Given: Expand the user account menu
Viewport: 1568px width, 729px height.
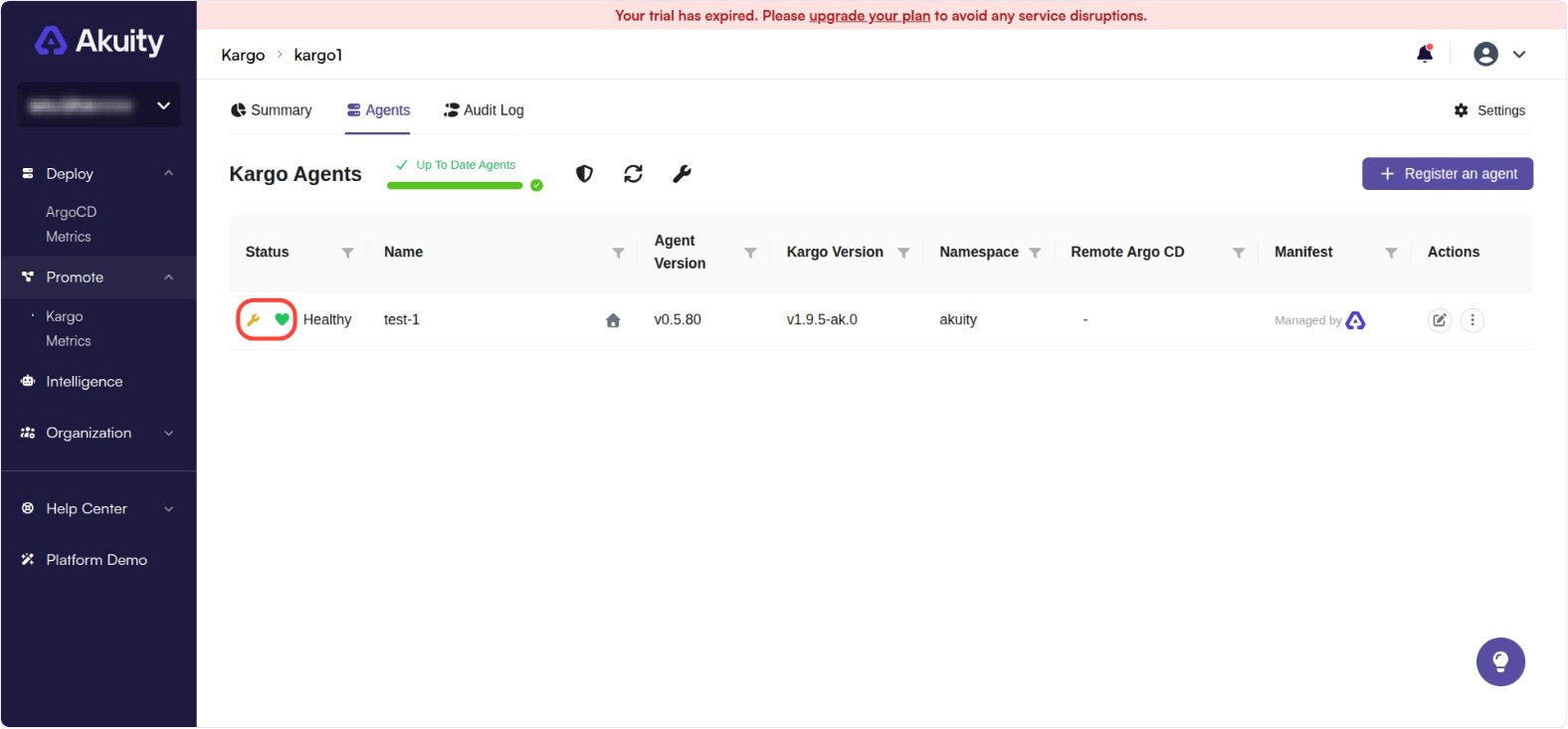Looking at the screenshot, I should [1499, 55].
